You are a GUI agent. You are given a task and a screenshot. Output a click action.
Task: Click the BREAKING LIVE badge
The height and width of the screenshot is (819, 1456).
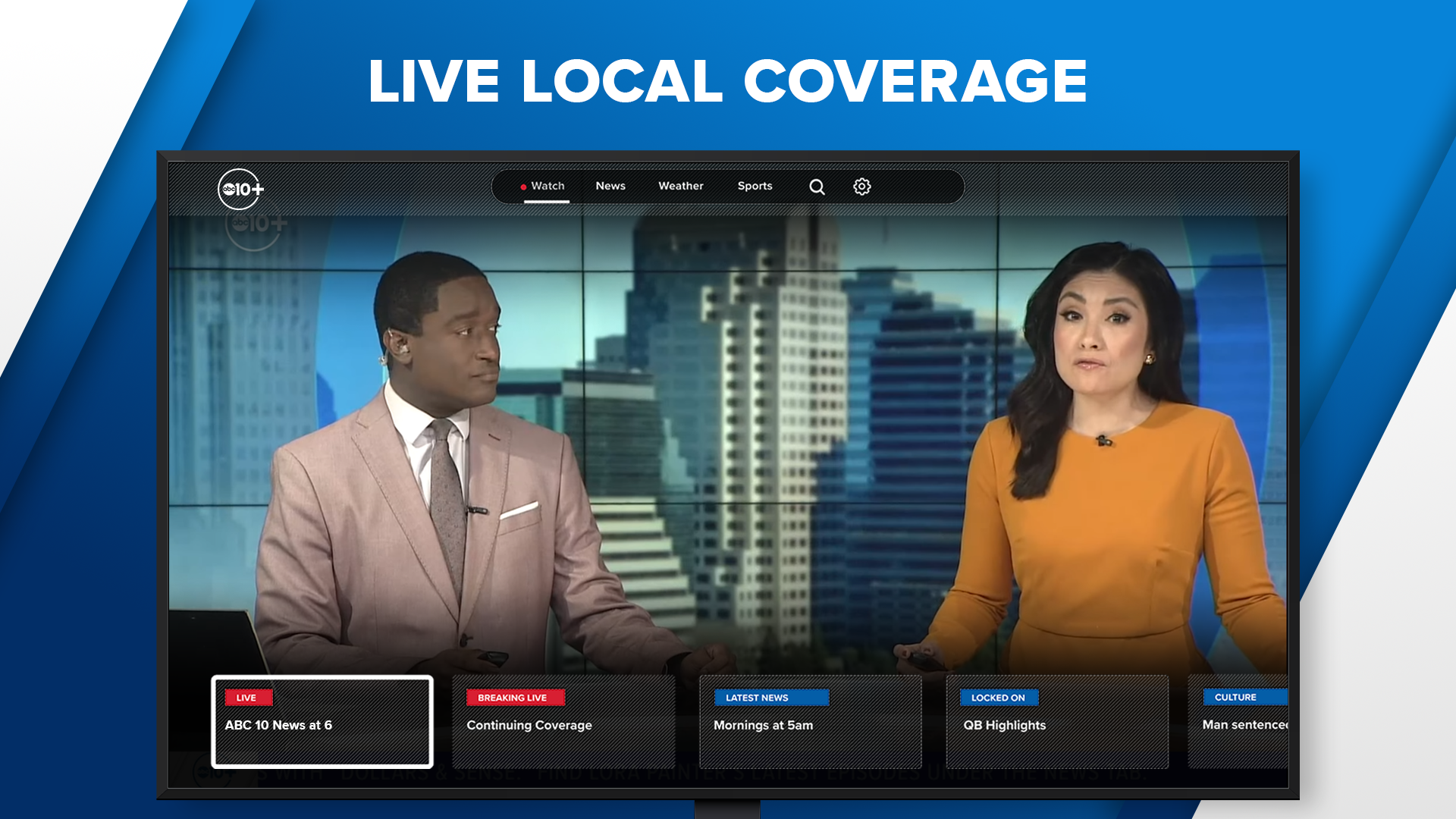pos(515,698)
